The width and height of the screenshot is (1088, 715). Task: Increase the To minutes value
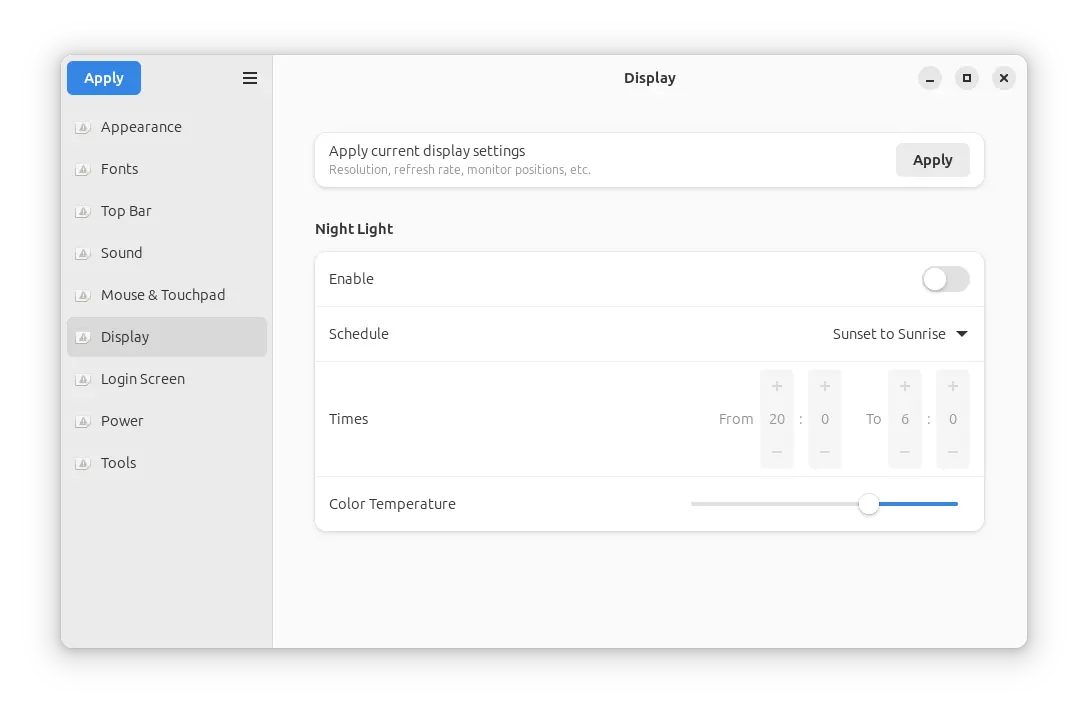click(953, 386)
